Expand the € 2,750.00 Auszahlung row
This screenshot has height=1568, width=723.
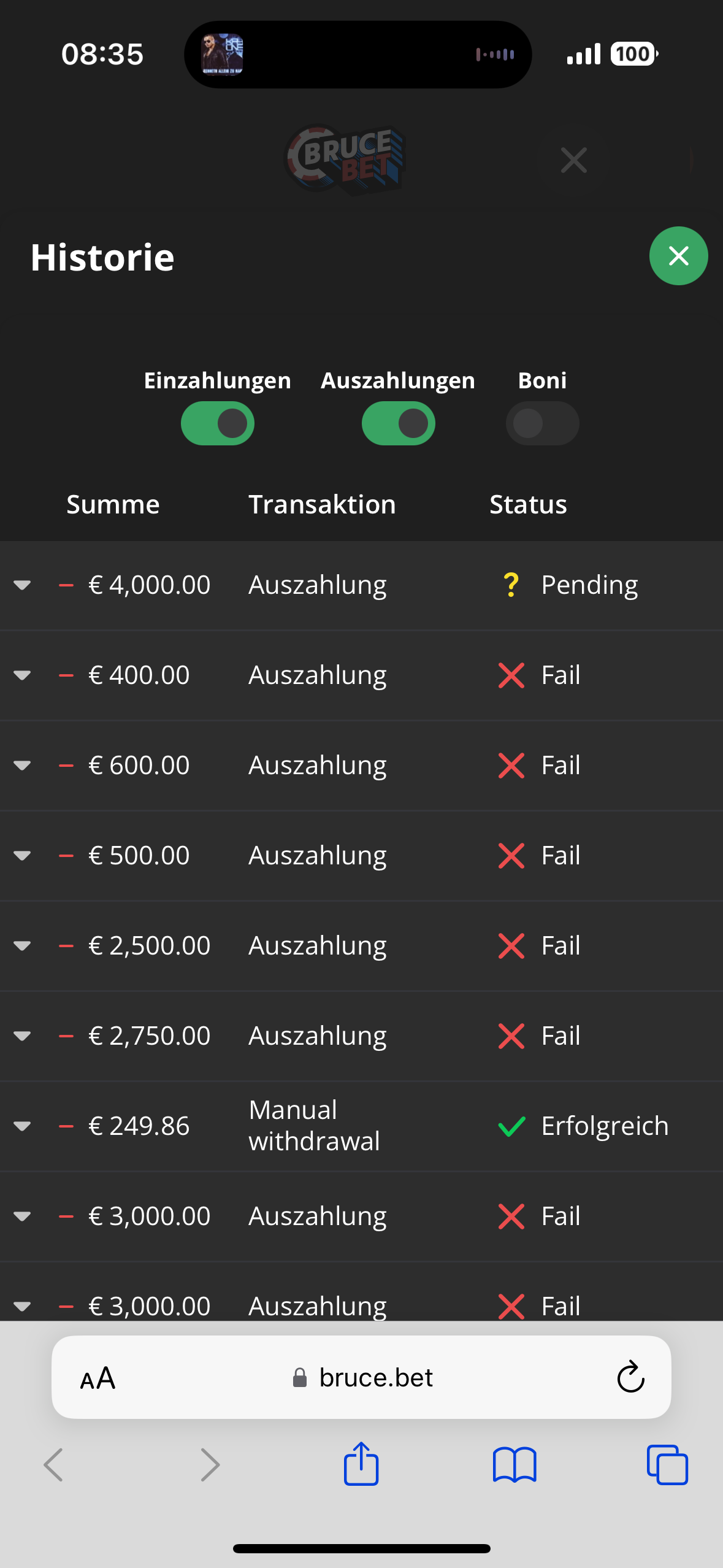[x=22, y=1036]
